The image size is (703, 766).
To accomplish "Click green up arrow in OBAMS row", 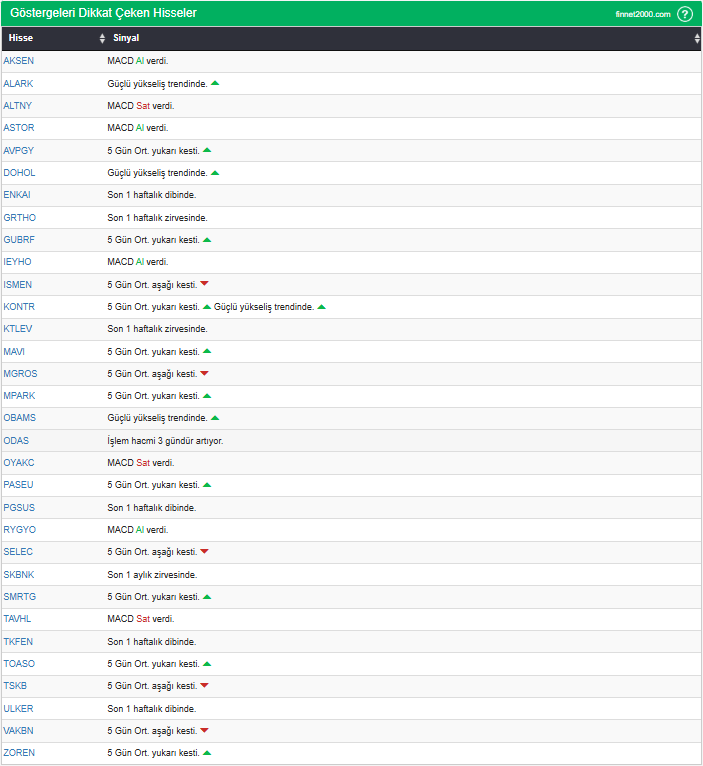I will tap(215, 418).
